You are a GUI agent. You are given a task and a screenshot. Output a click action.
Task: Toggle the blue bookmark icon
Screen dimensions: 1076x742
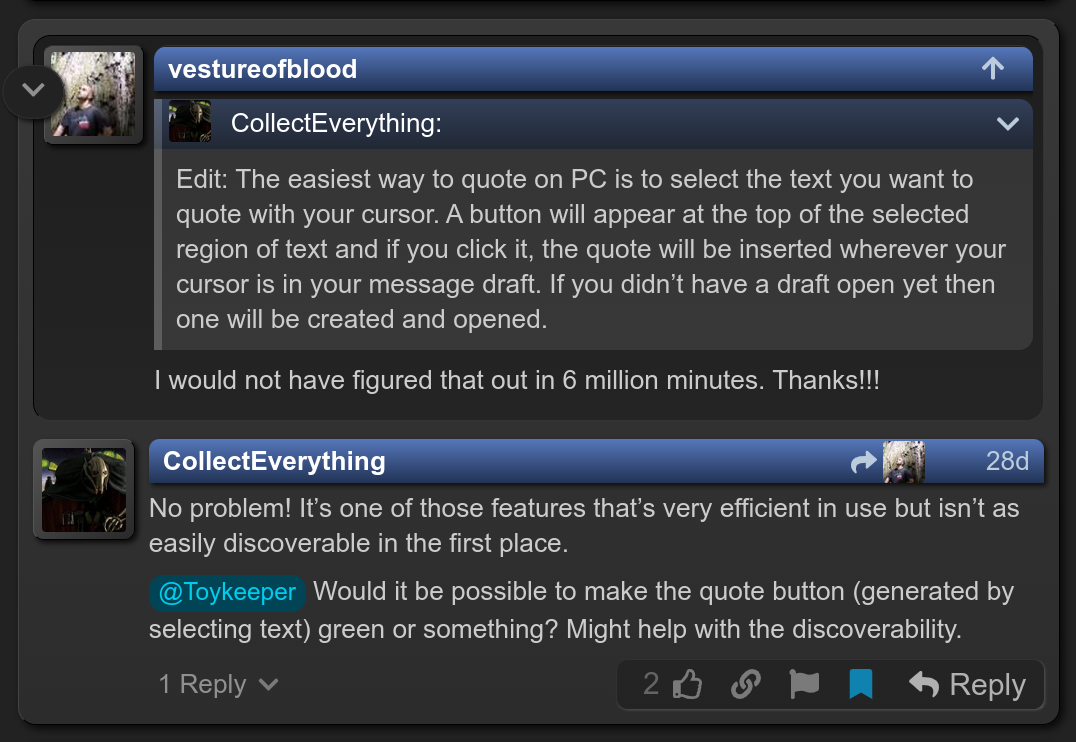point(861,685)
